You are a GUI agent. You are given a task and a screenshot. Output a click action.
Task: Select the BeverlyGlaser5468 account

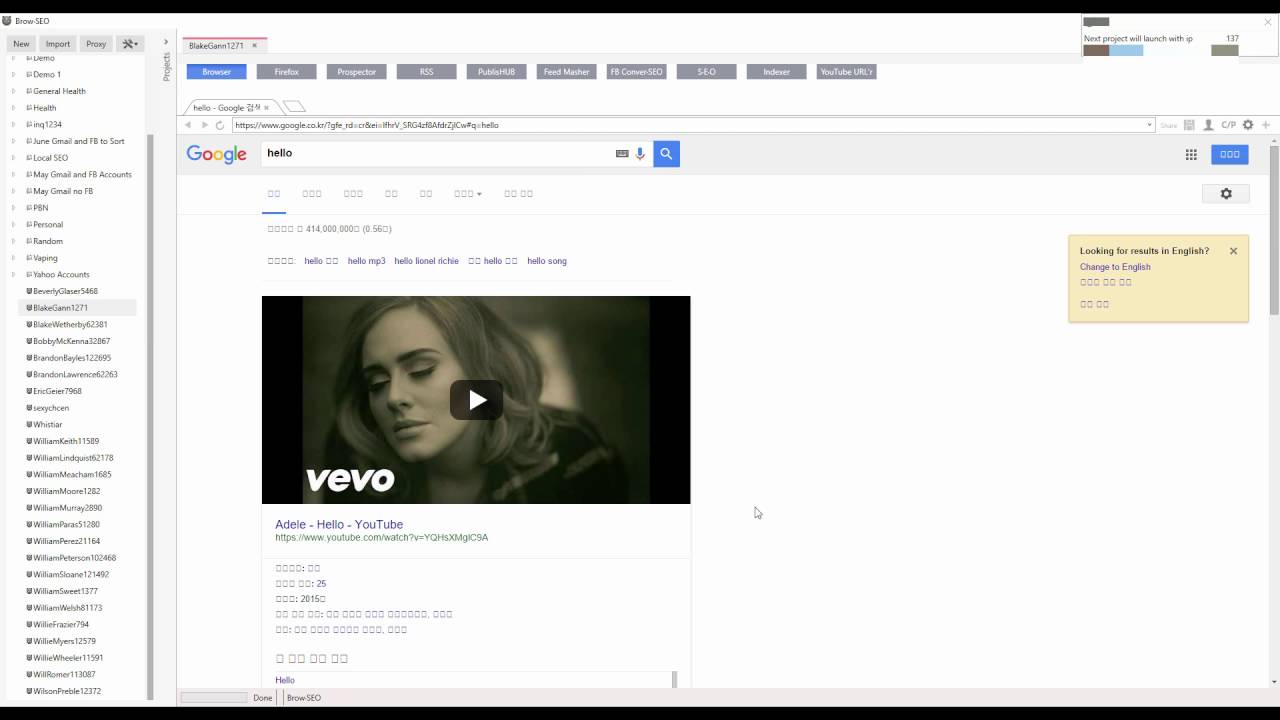[65, 291]
